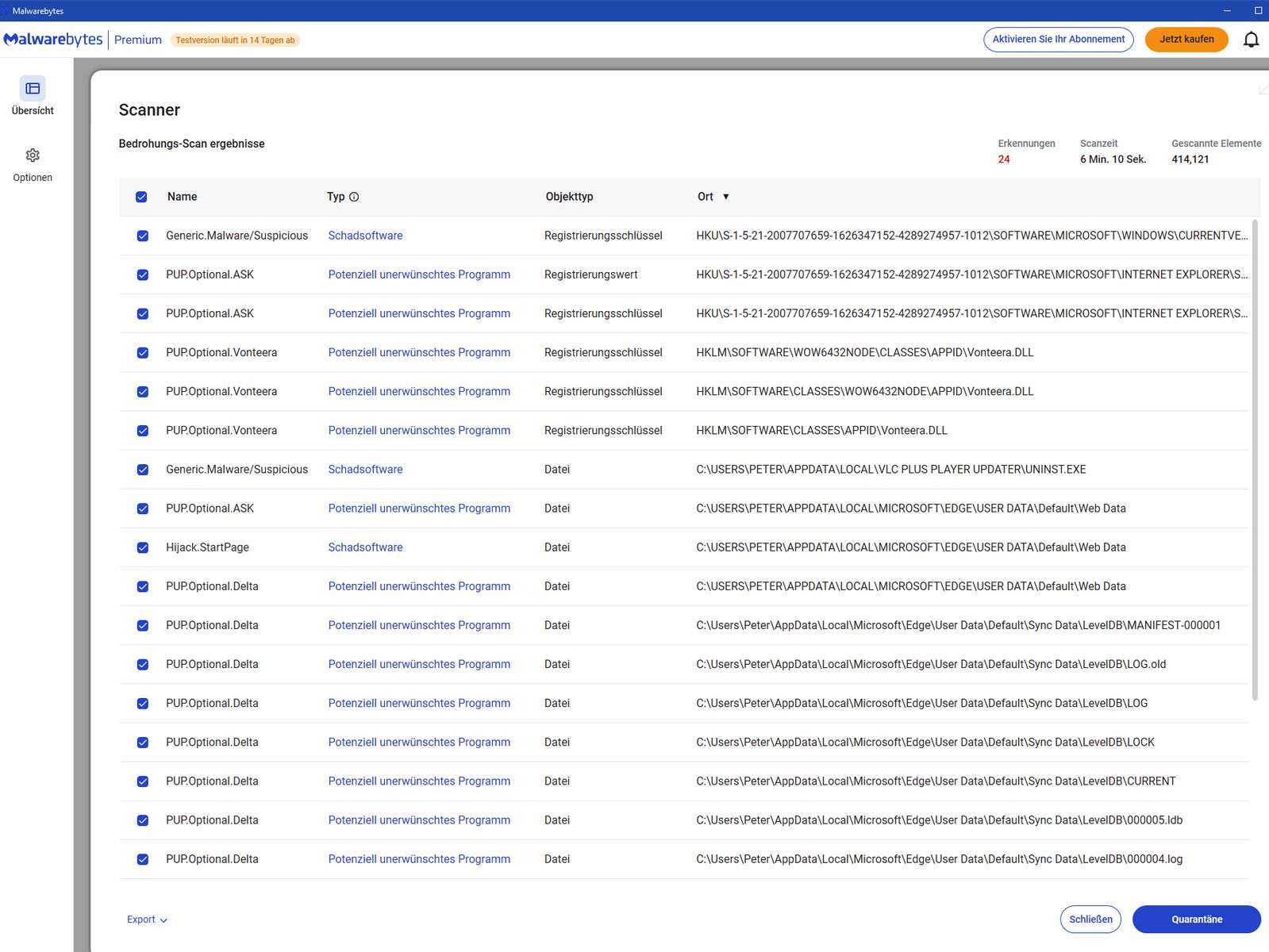Screen dimensions: 1269x952
Task: Open Schadsoftware link for Hijack.StartPage
Action: click(365, 547)
